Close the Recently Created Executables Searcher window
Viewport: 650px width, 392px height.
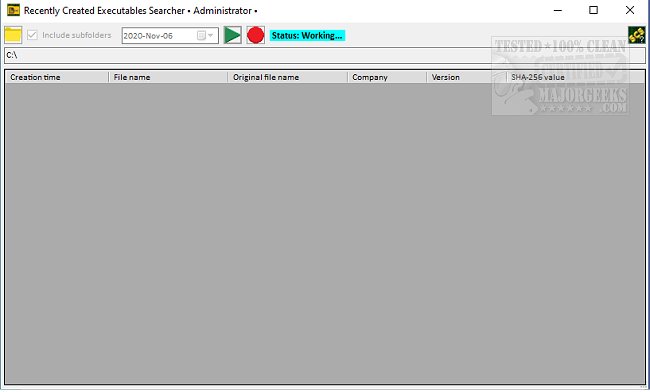[630, 10]
